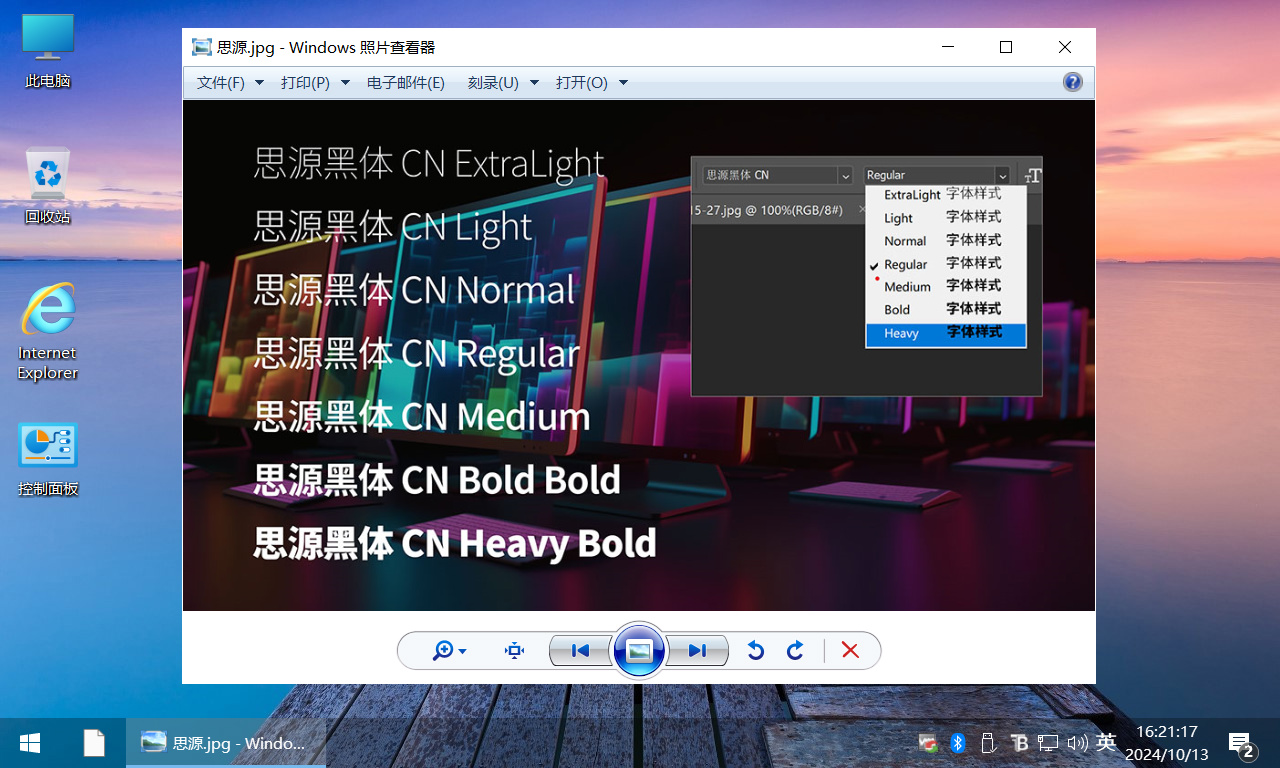This screenshot has height=768, width=1280.
Task: Open the 刻录(U) menu
Action: (x=503, y=83)
